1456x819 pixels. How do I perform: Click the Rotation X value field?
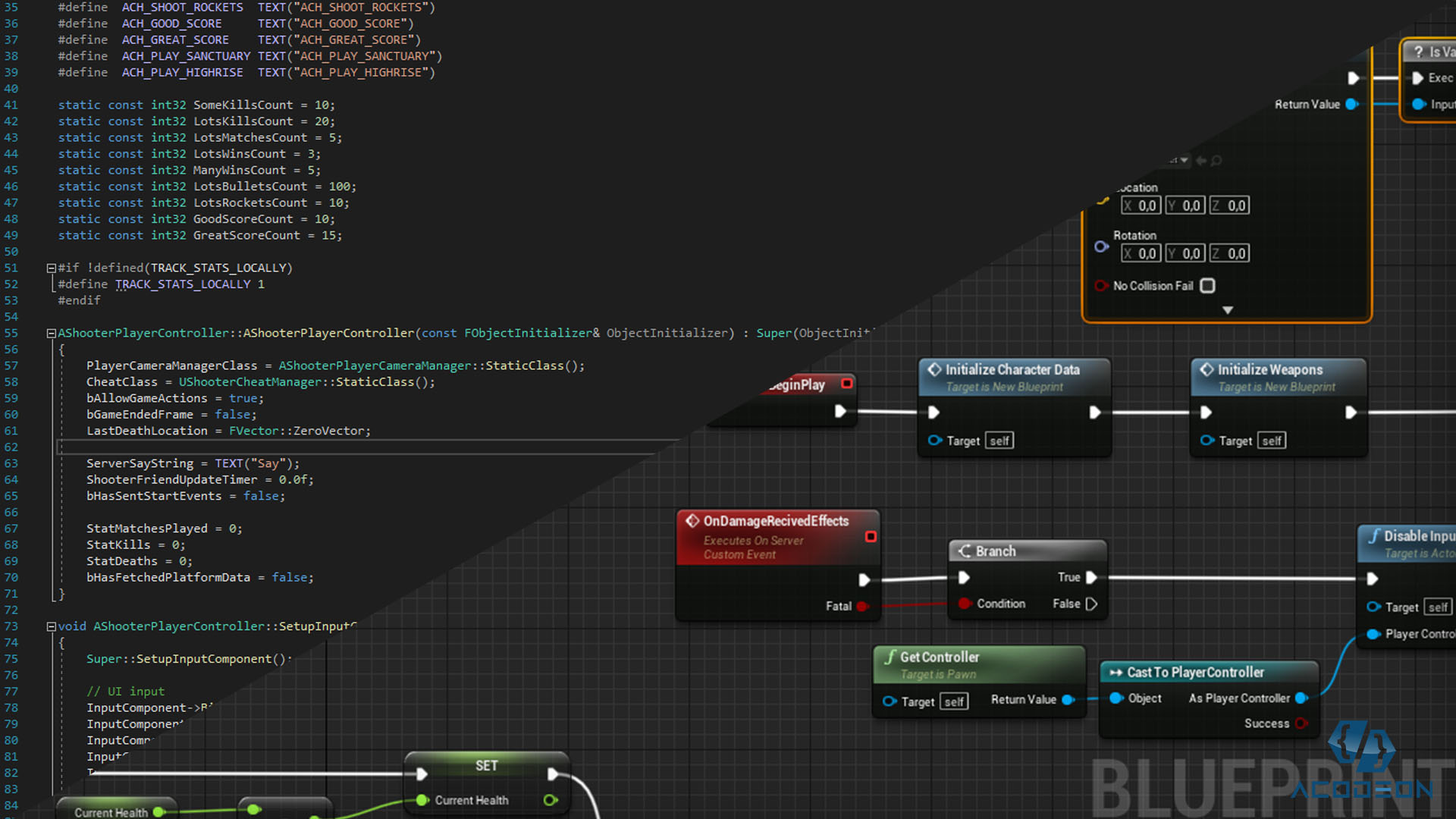pyautogui.click(x=1141, y=254)
